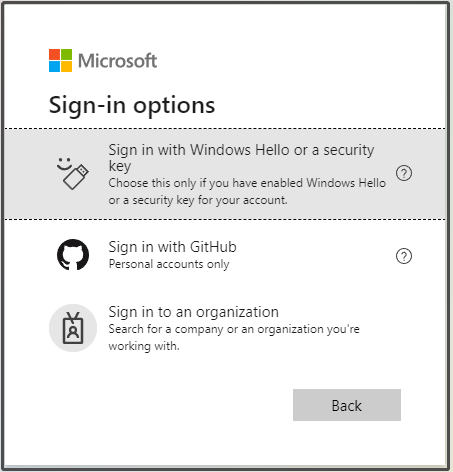Open help for Windows Hello sign-in option
Screen dimensions: 453x472
point(404,173)
